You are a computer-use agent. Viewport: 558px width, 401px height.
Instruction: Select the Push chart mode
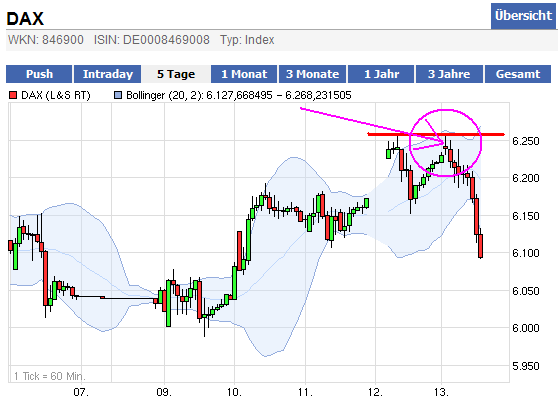39,74
